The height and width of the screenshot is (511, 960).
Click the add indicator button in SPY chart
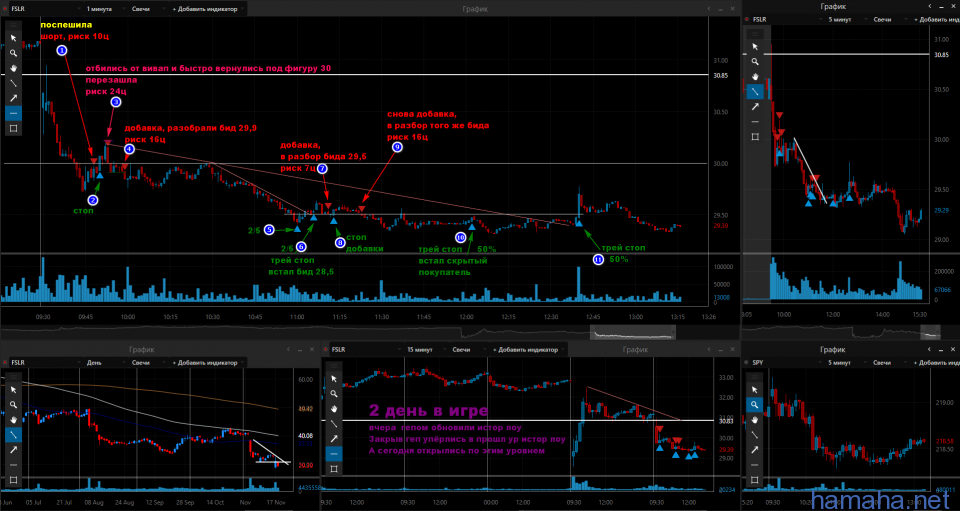point(936,362)
